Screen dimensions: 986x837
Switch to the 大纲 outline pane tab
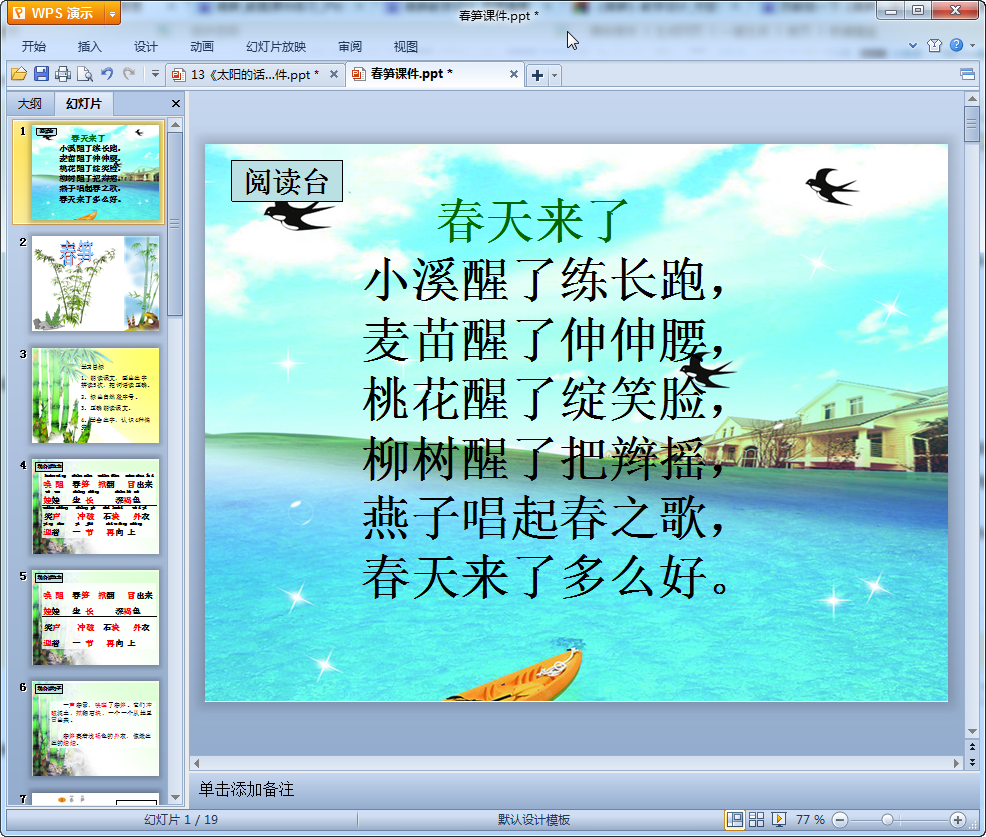coord(30,104)
